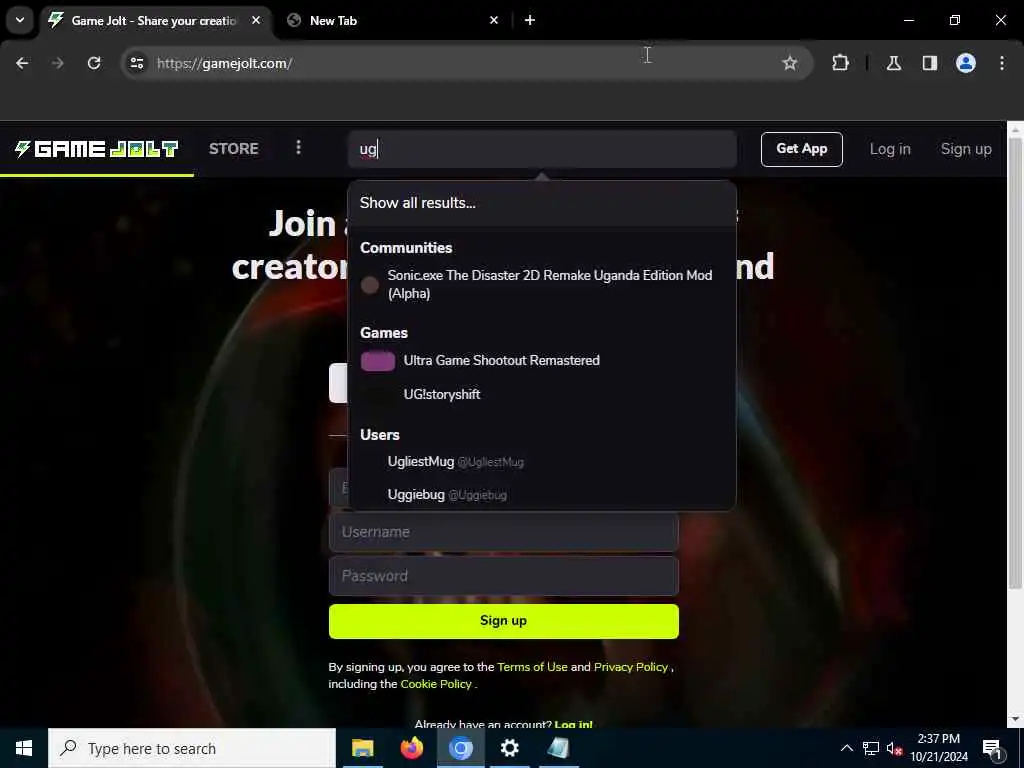Go back with the browser back arrow
Screen dimensions: 1024x768
tap(22, 63)
